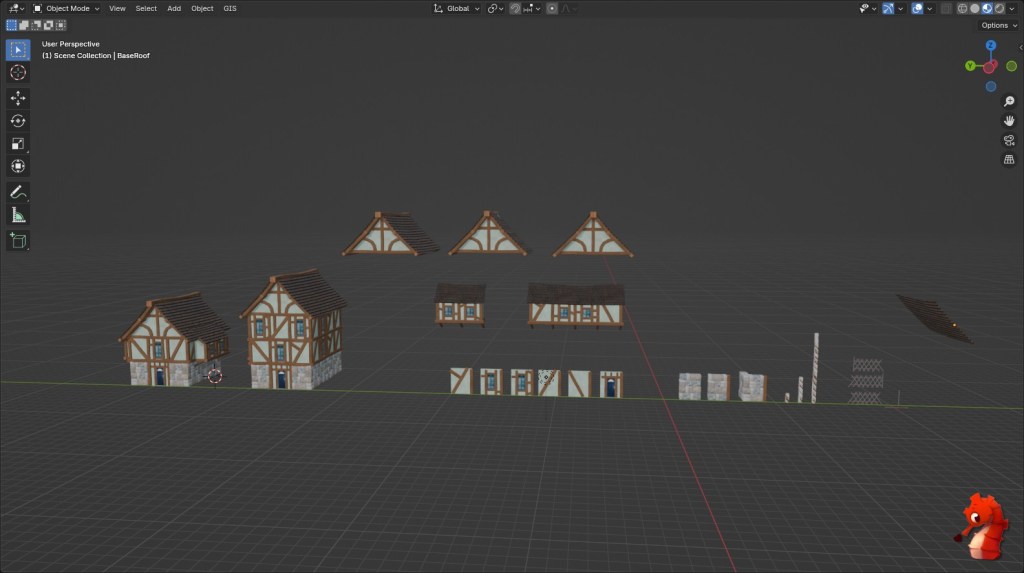Toggle camera view with camera icon

(1009, 140)
